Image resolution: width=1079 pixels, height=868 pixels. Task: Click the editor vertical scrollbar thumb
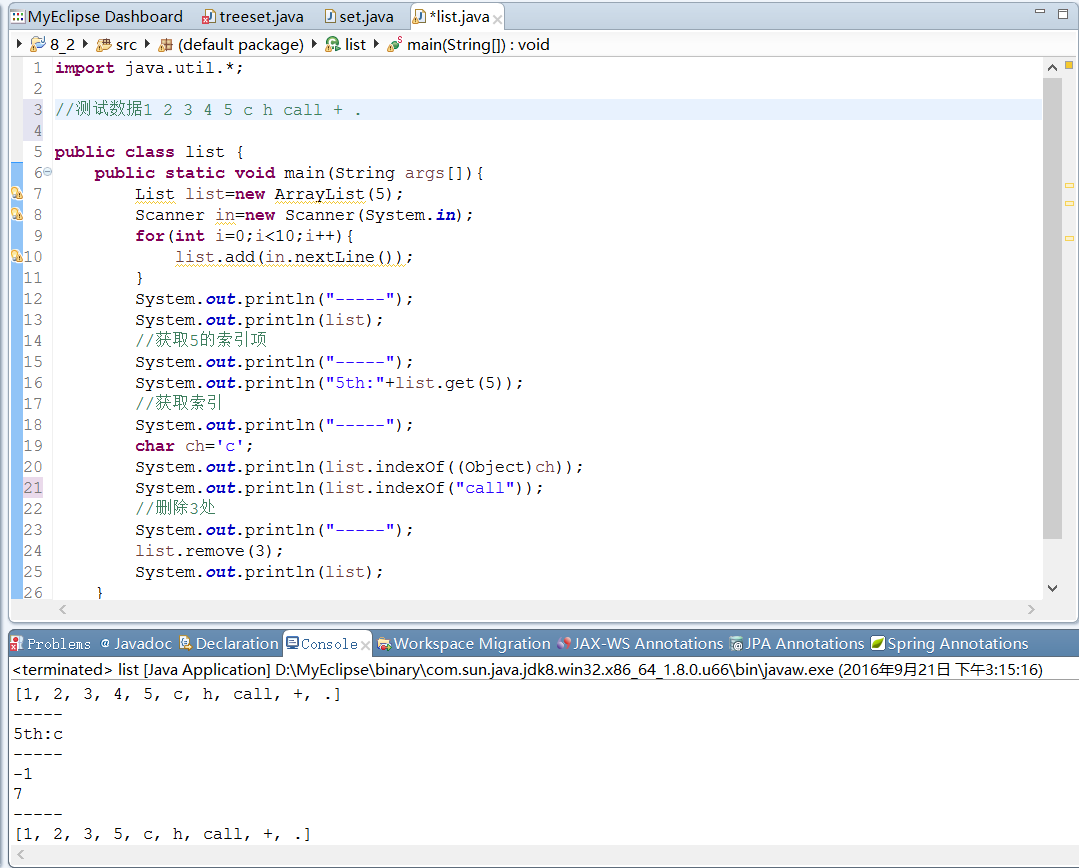[1052, 308]
